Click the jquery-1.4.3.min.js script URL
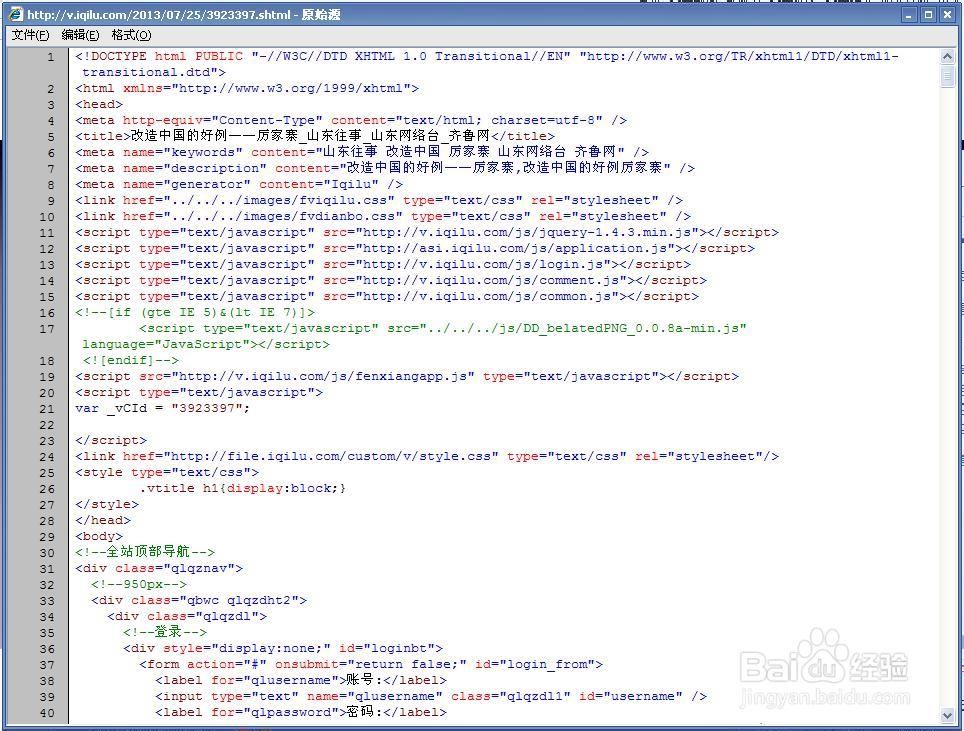 coord(530,233)
